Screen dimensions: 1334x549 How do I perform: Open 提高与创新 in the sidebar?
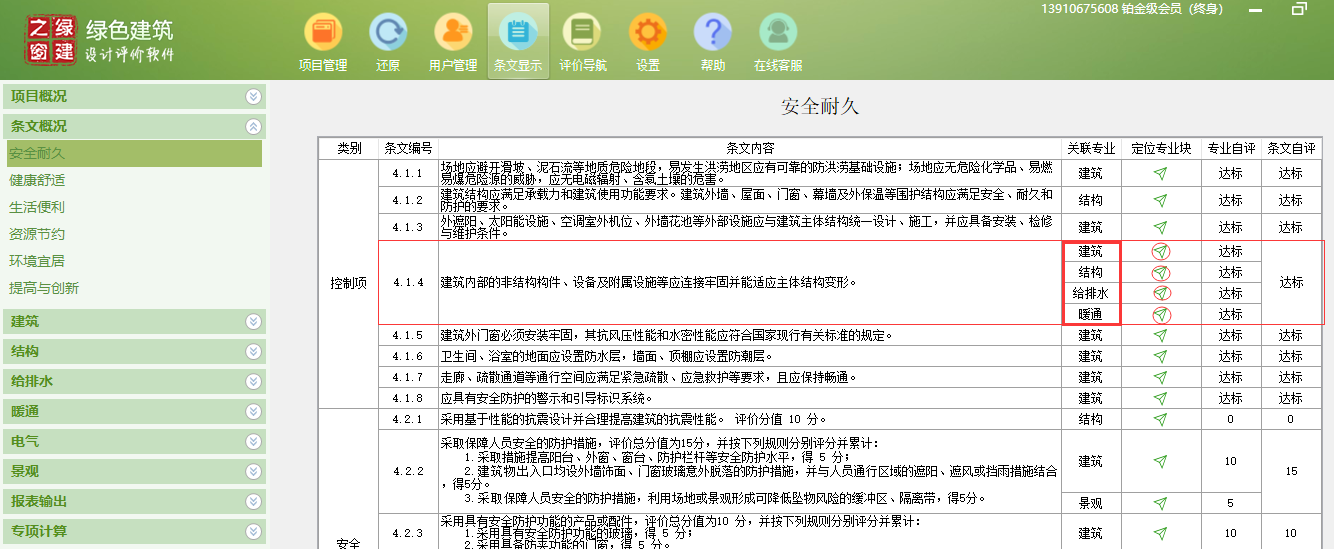[44, 289]
